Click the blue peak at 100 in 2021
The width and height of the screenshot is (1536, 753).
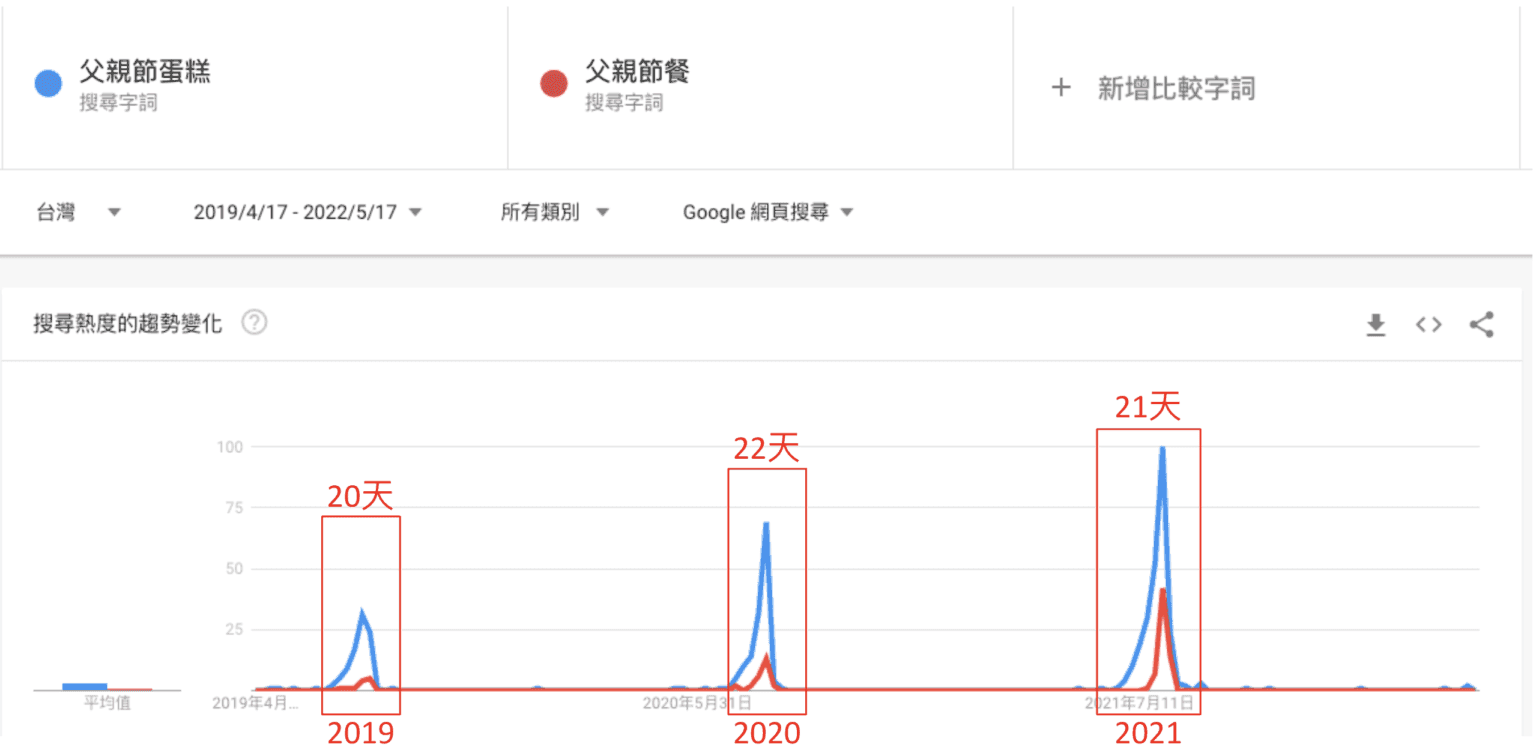click(x=1162, y=449)
